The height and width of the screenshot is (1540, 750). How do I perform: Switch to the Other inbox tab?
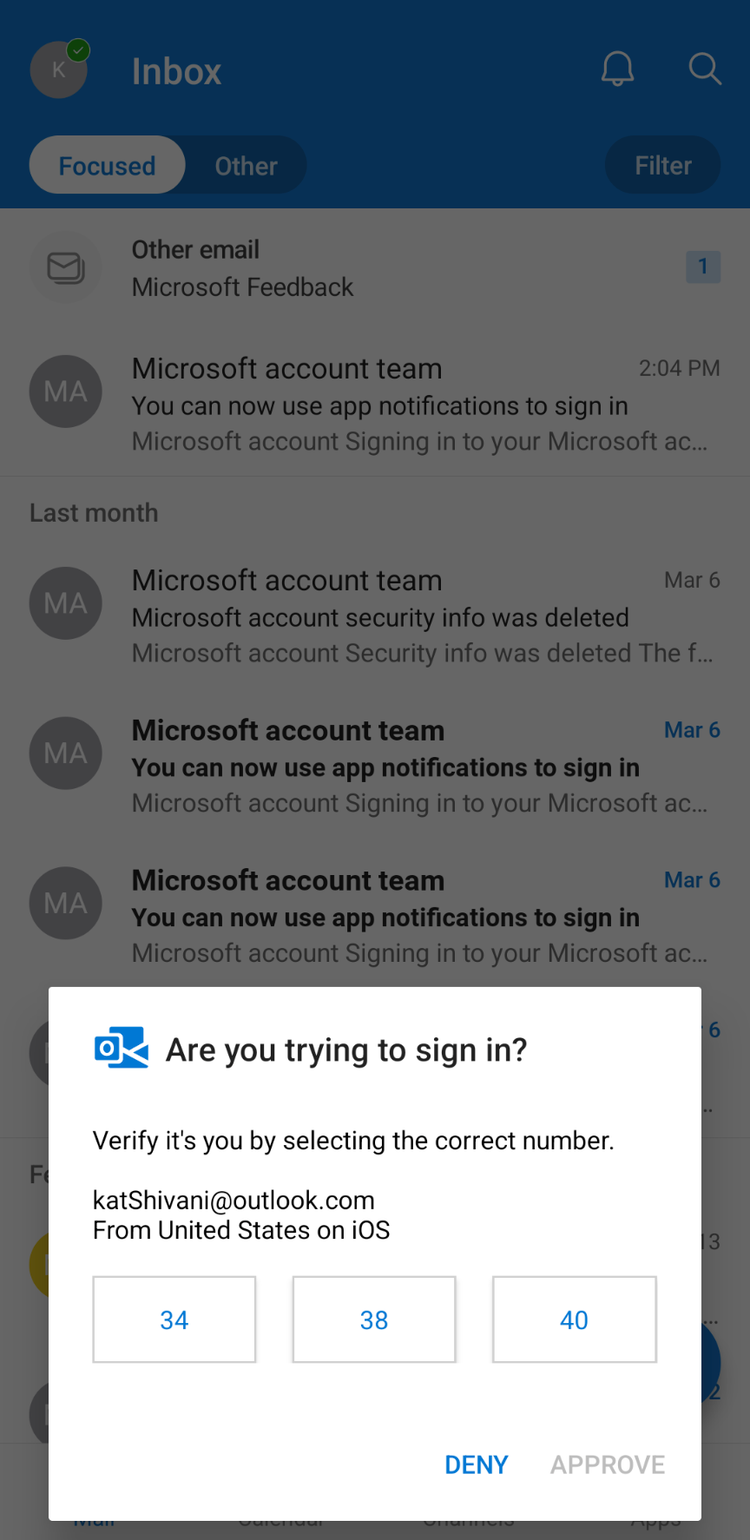pos(244,165)
